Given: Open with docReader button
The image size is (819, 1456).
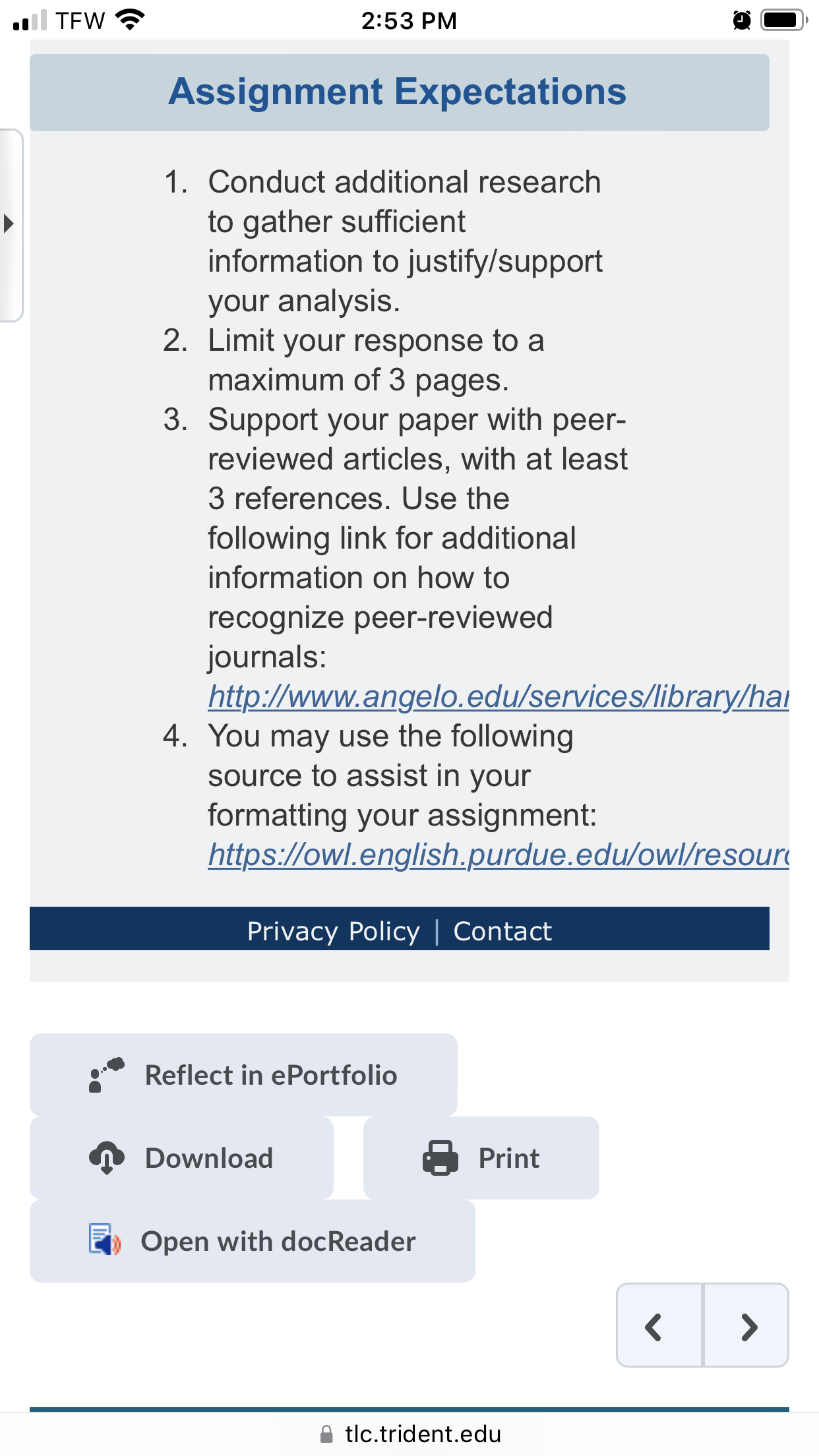Looking at the screenshot, I should click(253, 1241).
